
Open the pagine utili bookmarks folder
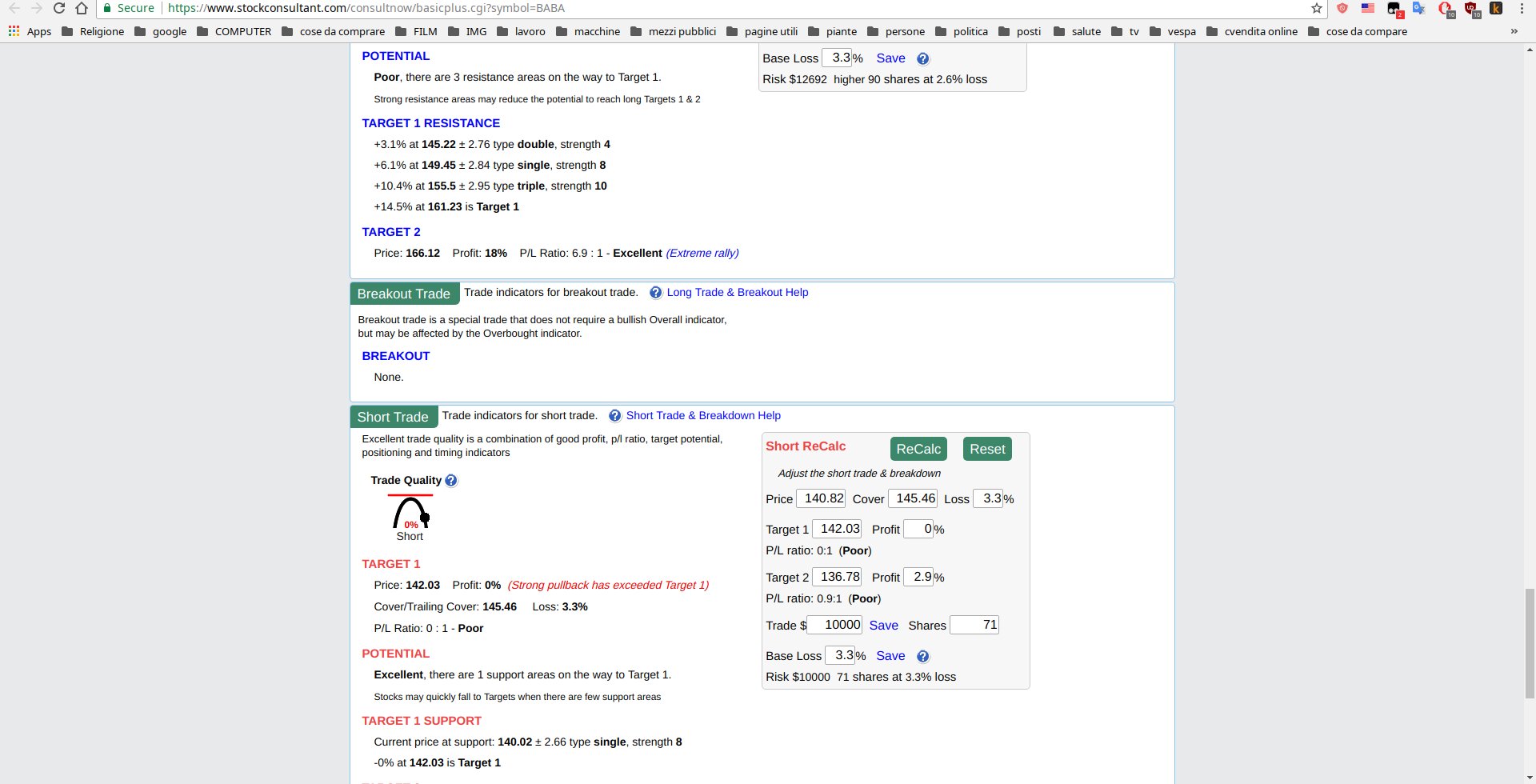click(x=762, y=31)
